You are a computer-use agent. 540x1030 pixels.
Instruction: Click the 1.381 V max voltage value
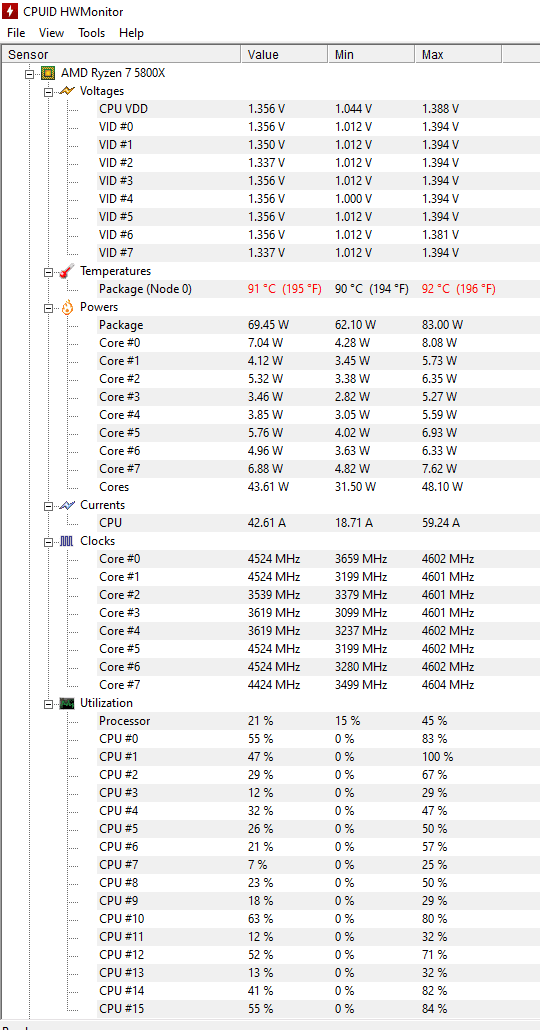pos(440,235)
